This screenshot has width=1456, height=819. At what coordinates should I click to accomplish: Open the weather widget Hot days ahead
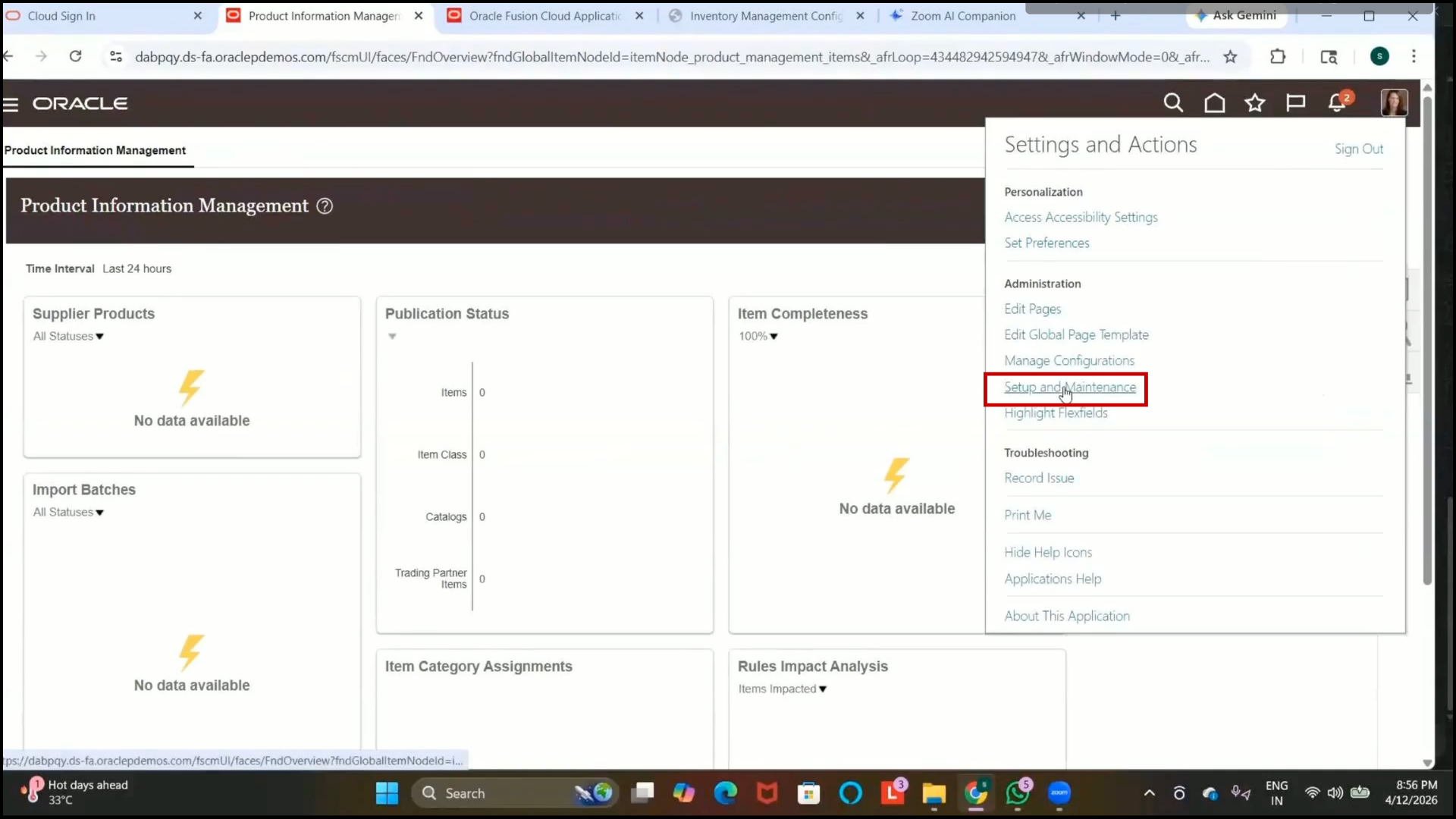[x=74, y=792]
